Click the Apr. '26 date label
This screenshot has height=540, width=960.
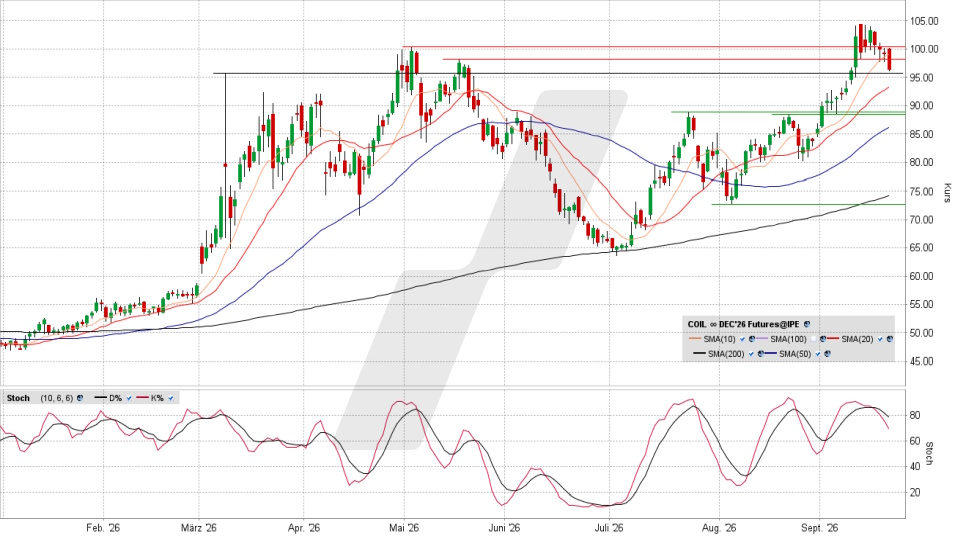(x=304, y=528)
